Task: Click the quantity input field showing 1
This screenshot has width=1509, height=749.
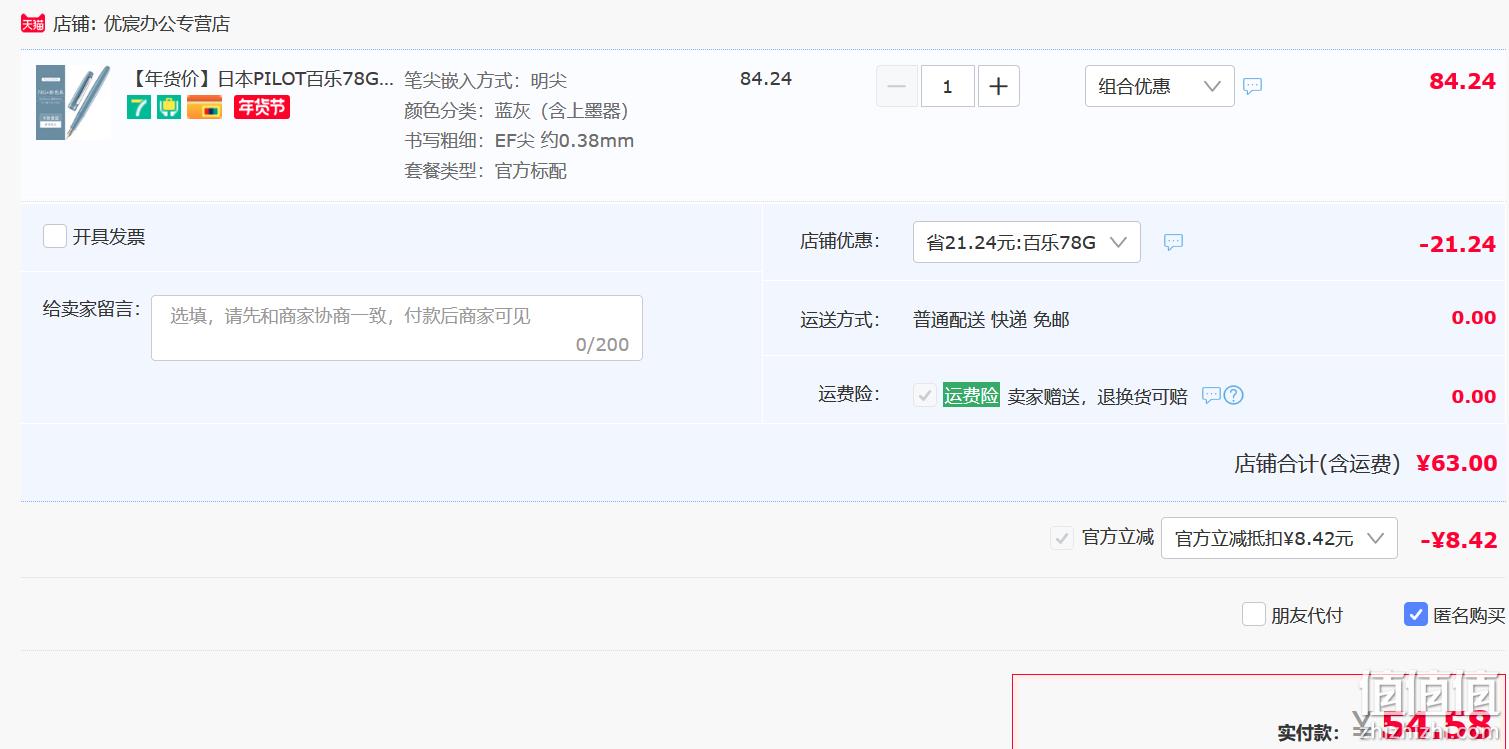Action: (947, 87)
